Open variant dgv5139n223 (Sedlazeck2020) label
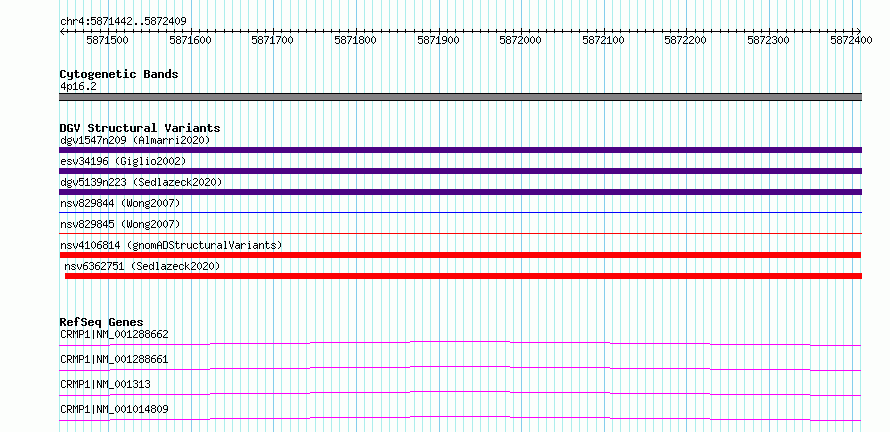The width and height of the screenshot is (890, 432). (141, 182)
